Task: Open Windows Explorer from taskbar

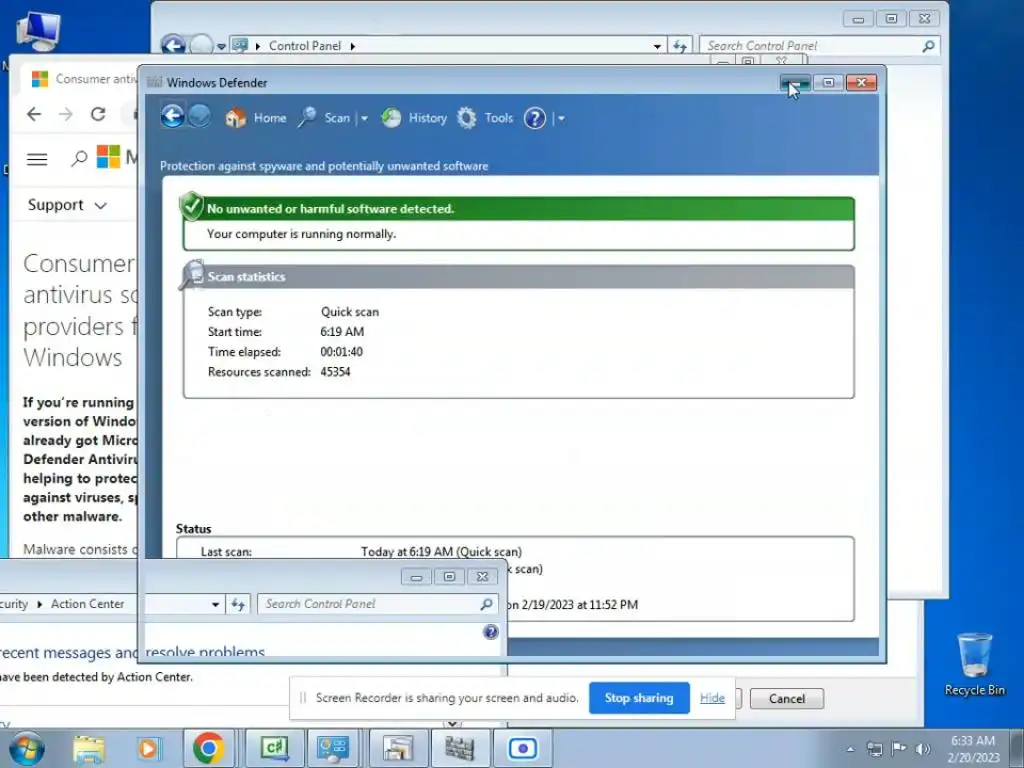Action: tap(89, 748)
